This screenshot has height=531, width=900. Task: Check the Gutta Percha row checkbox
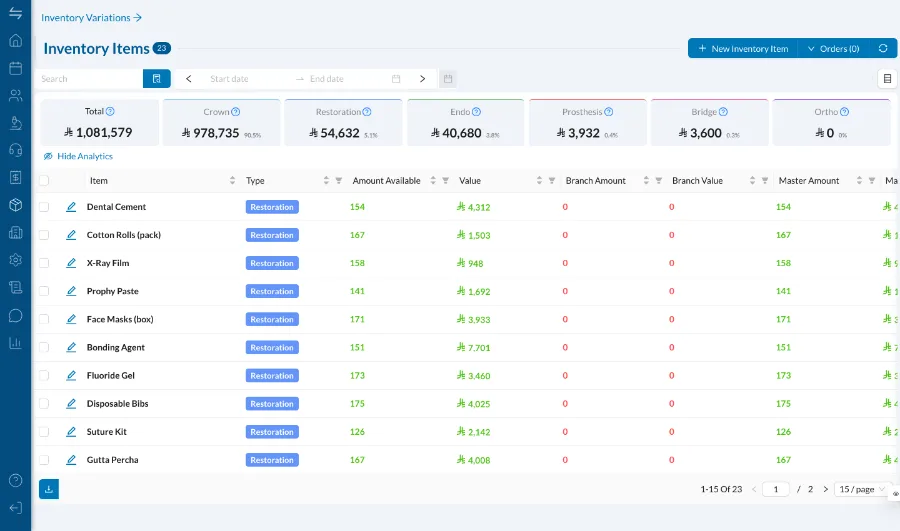(x=44, y=460)
